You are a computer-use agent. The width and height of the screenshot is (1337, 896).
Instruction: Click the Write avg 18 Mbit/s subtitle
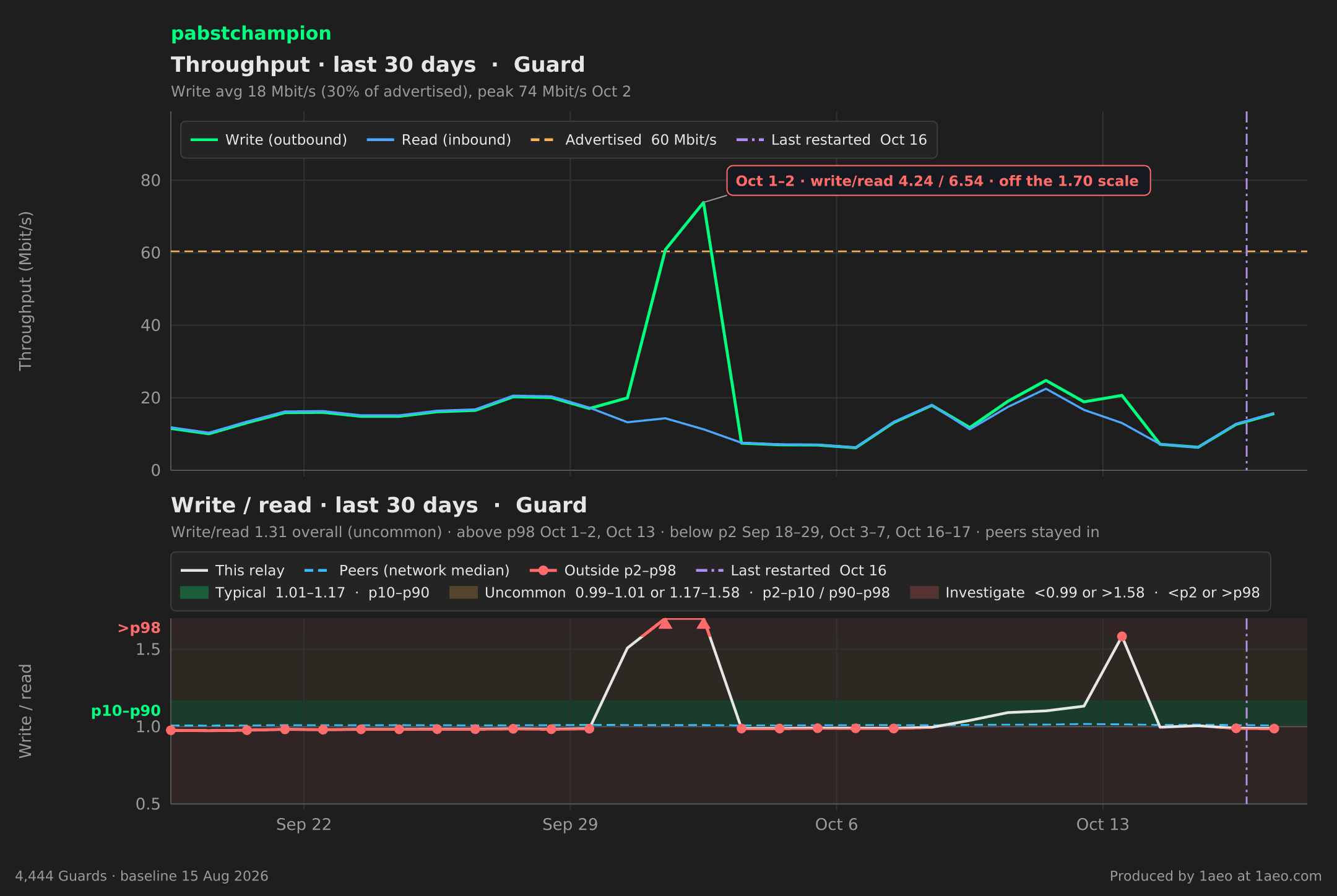pos(400,92)
